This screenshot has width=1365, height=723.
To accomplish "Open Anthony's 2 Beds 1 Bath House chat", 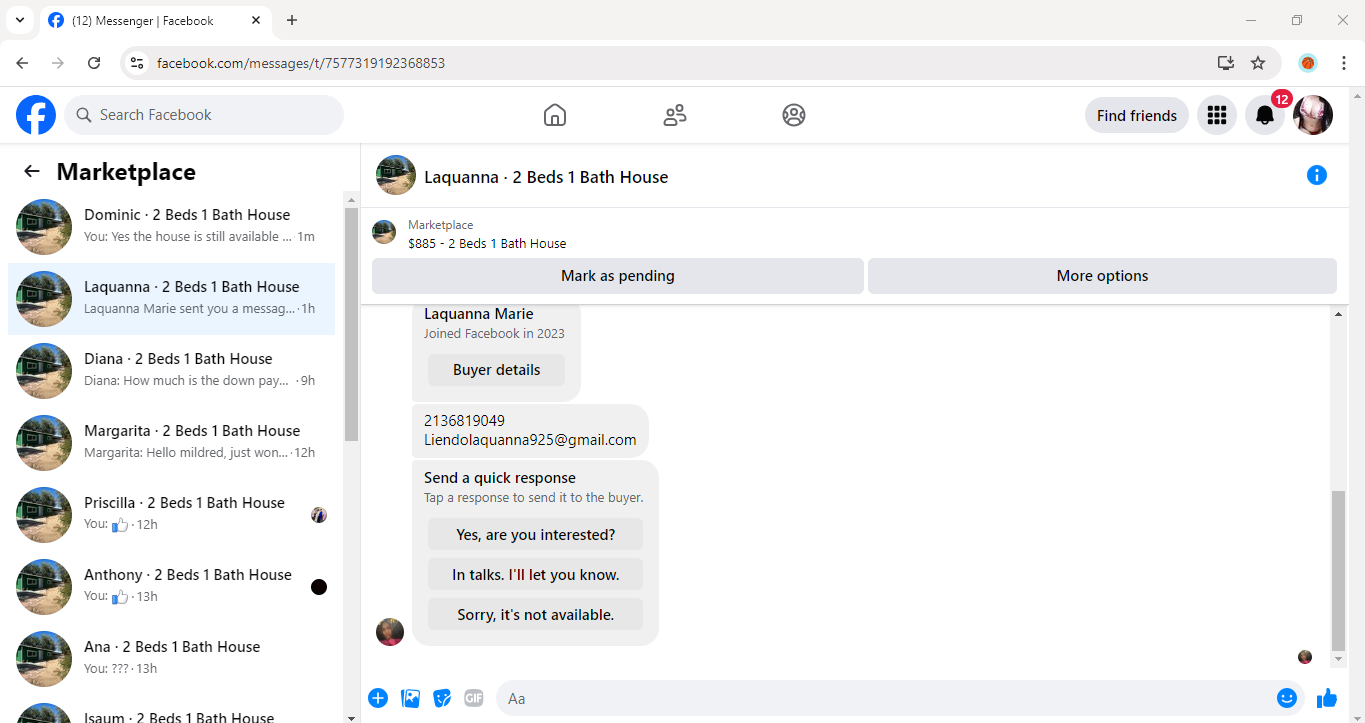I will pyautogui.click(x=172, y=587).
